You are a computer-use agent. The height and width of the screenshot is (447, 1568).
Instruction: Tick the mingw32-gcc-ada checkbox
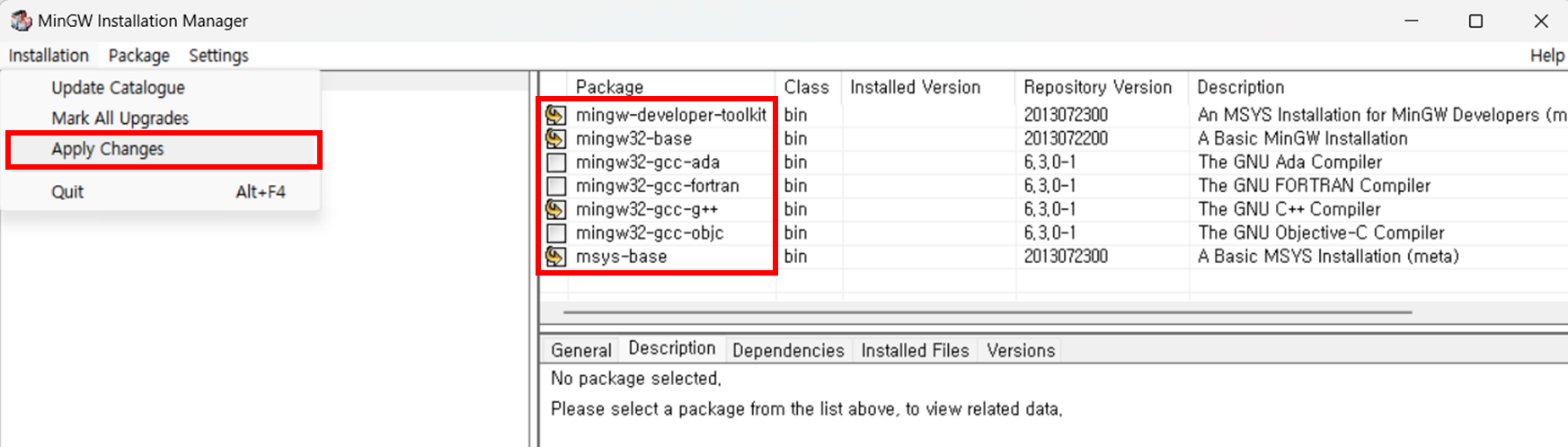[556, 162]
